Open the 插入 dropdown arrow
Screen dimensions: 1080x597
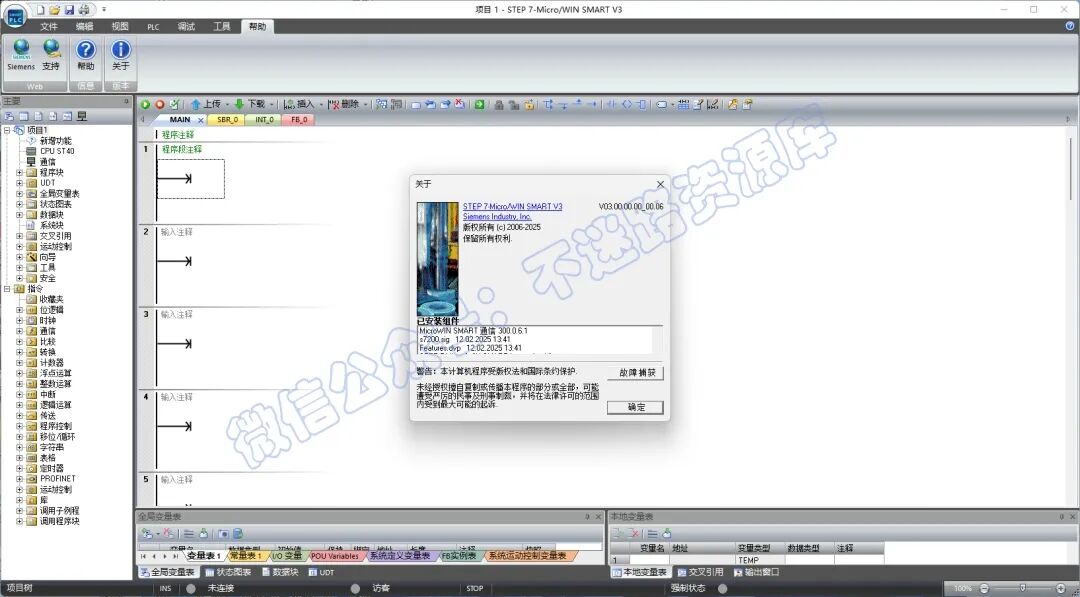tap(321, 105)
